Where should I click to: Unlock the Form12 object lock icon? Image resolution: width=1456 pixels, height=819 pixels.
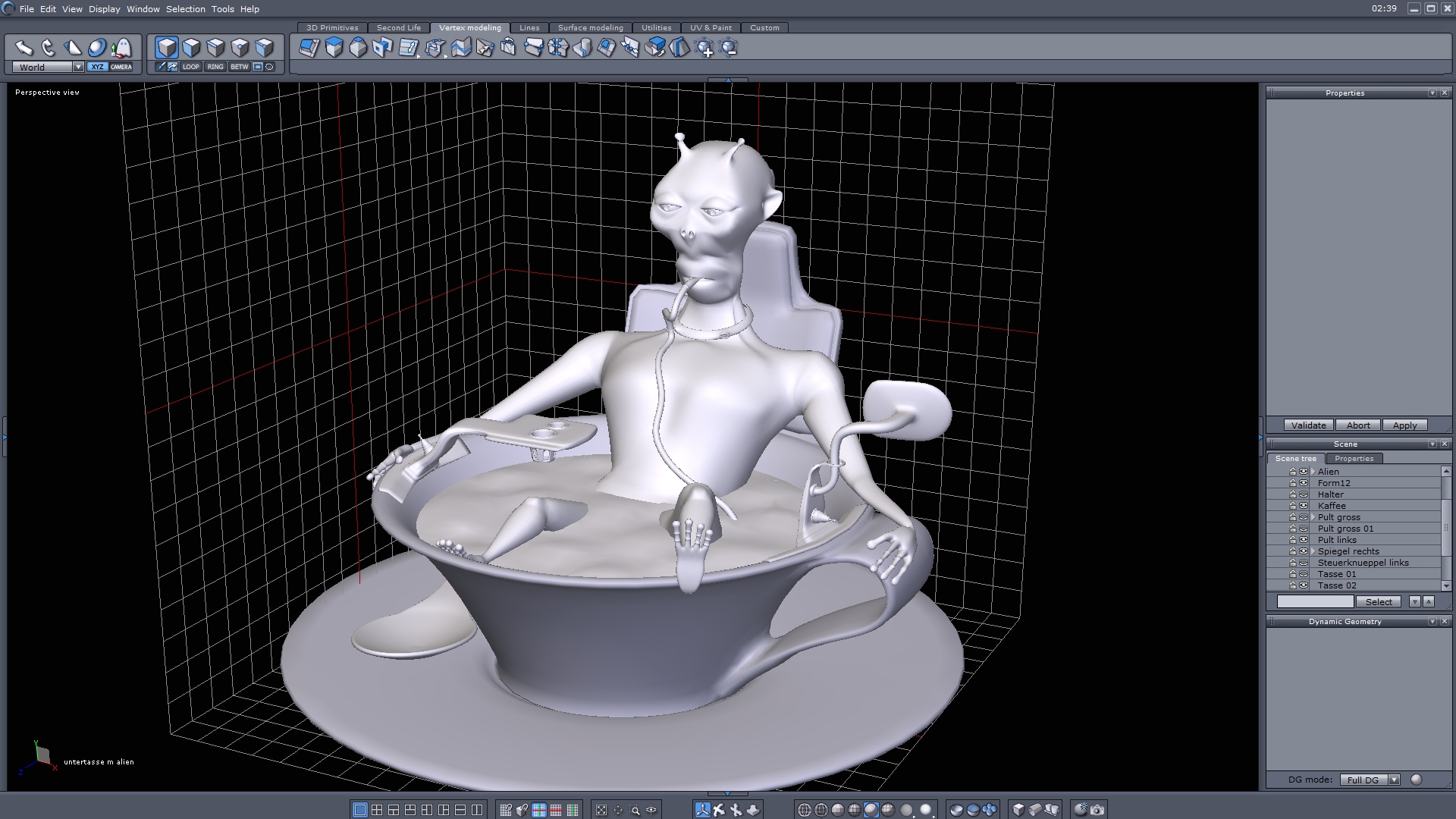pyautogui.click(x=1293, y=483)
